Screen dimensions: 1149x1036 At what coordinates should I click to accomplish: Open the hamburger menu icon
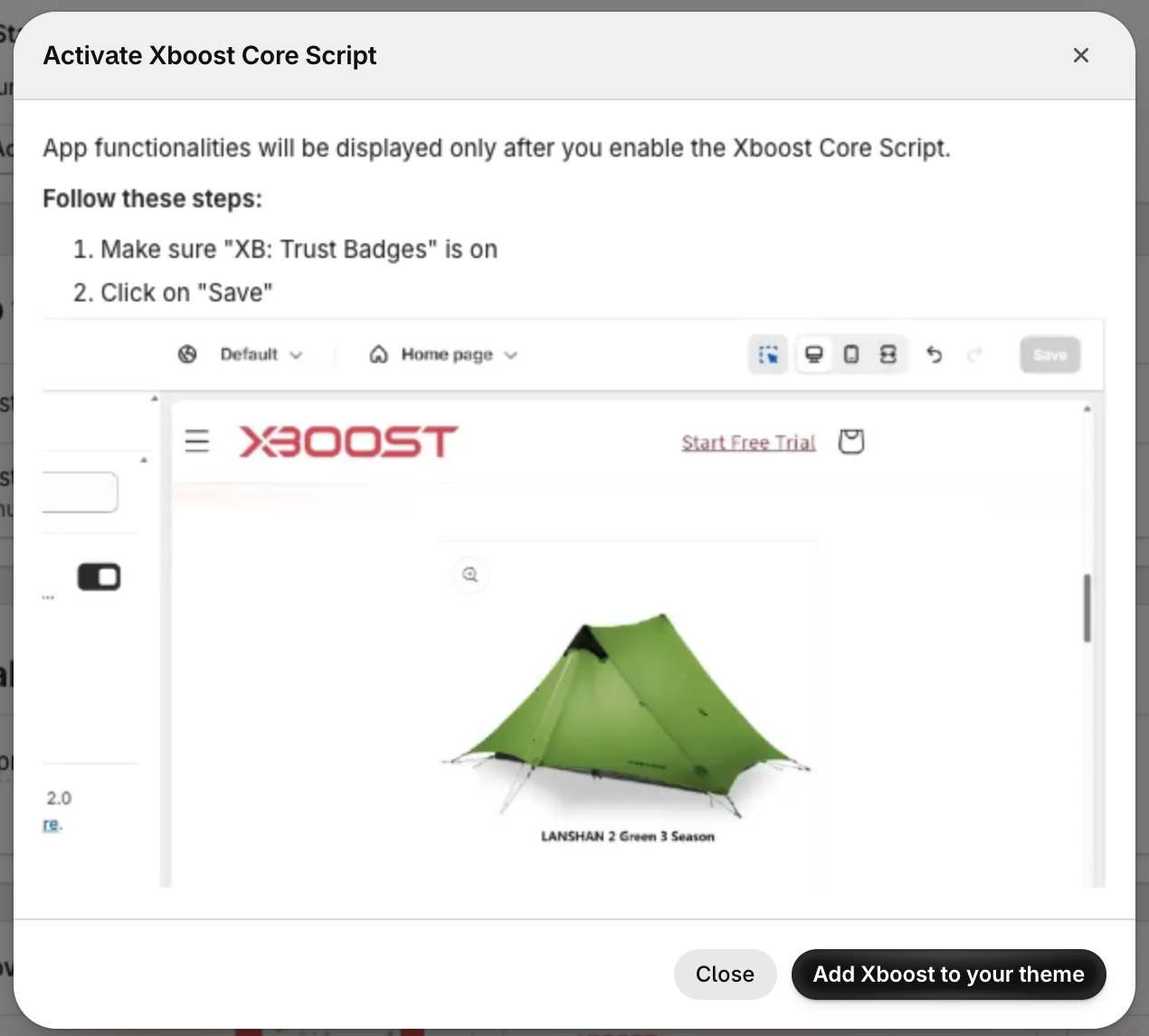click(x=197, y=442)
